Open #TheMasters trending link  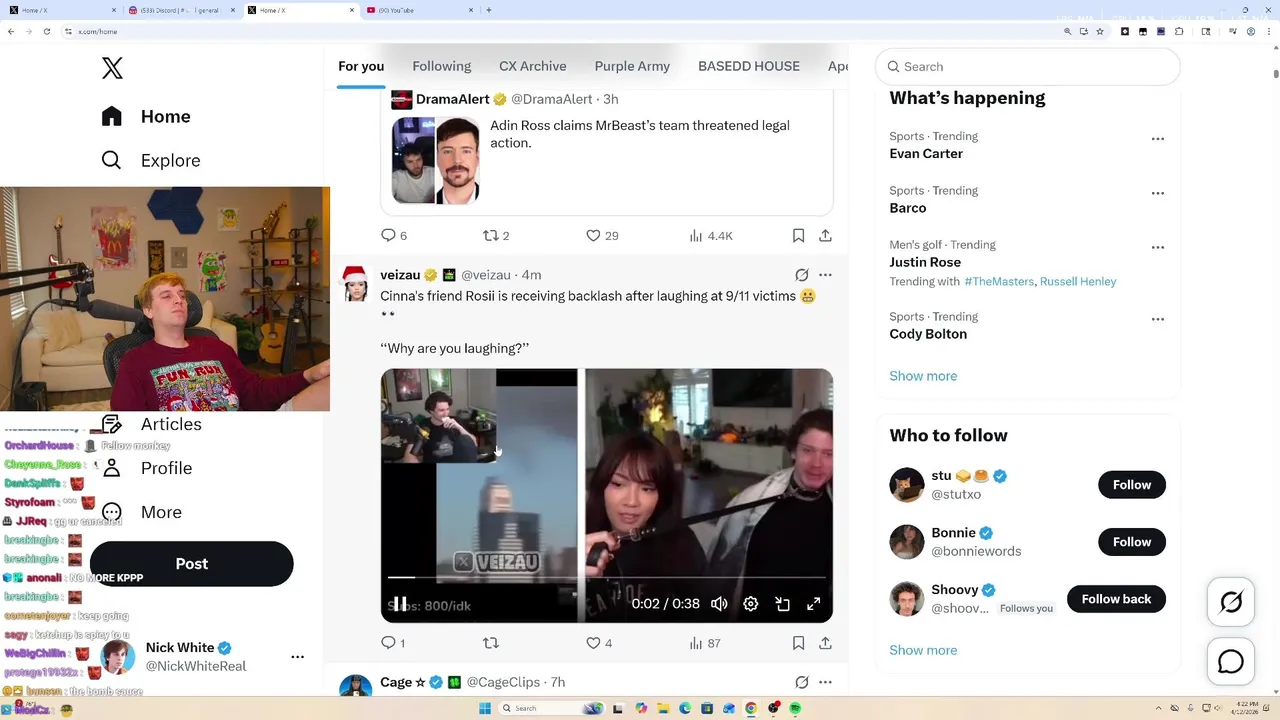999,281
